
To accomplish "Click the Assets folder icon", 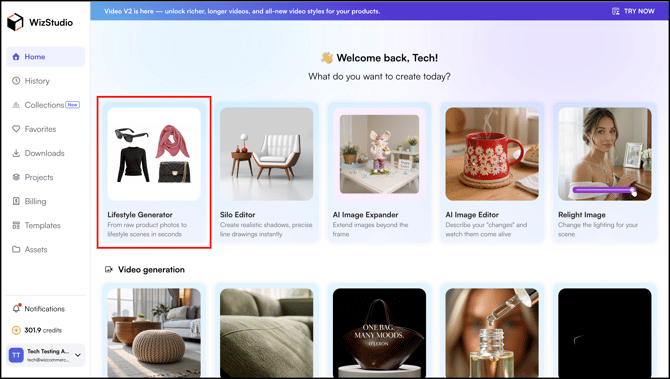I will [x=16, y=249].
